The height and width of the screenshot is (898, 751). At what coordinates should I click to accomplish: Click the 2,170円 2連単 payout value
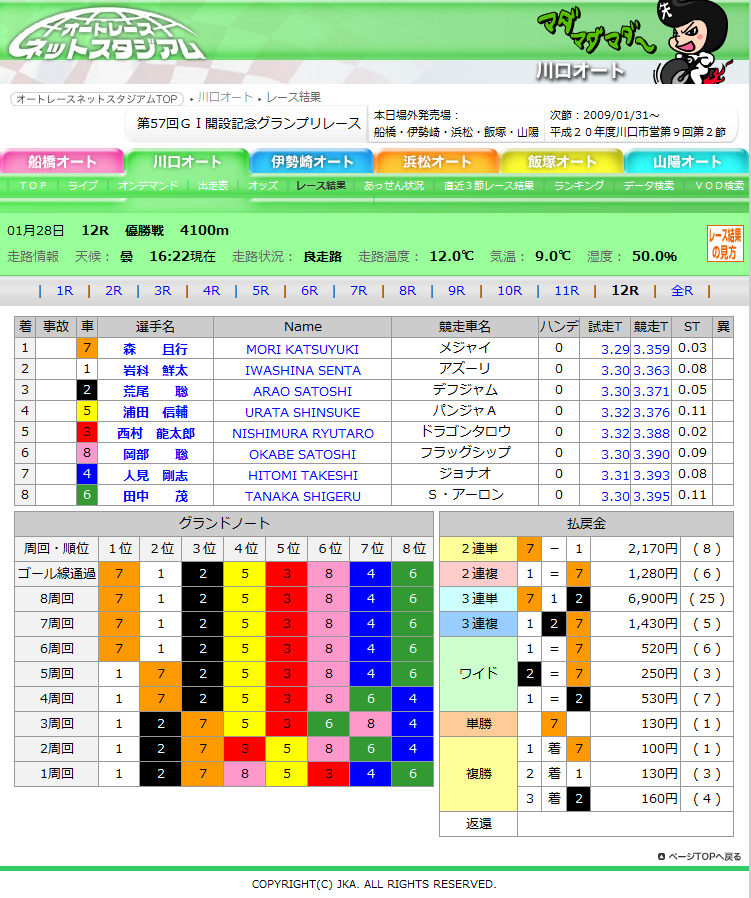pyautogui.click(x=652, y=549)
